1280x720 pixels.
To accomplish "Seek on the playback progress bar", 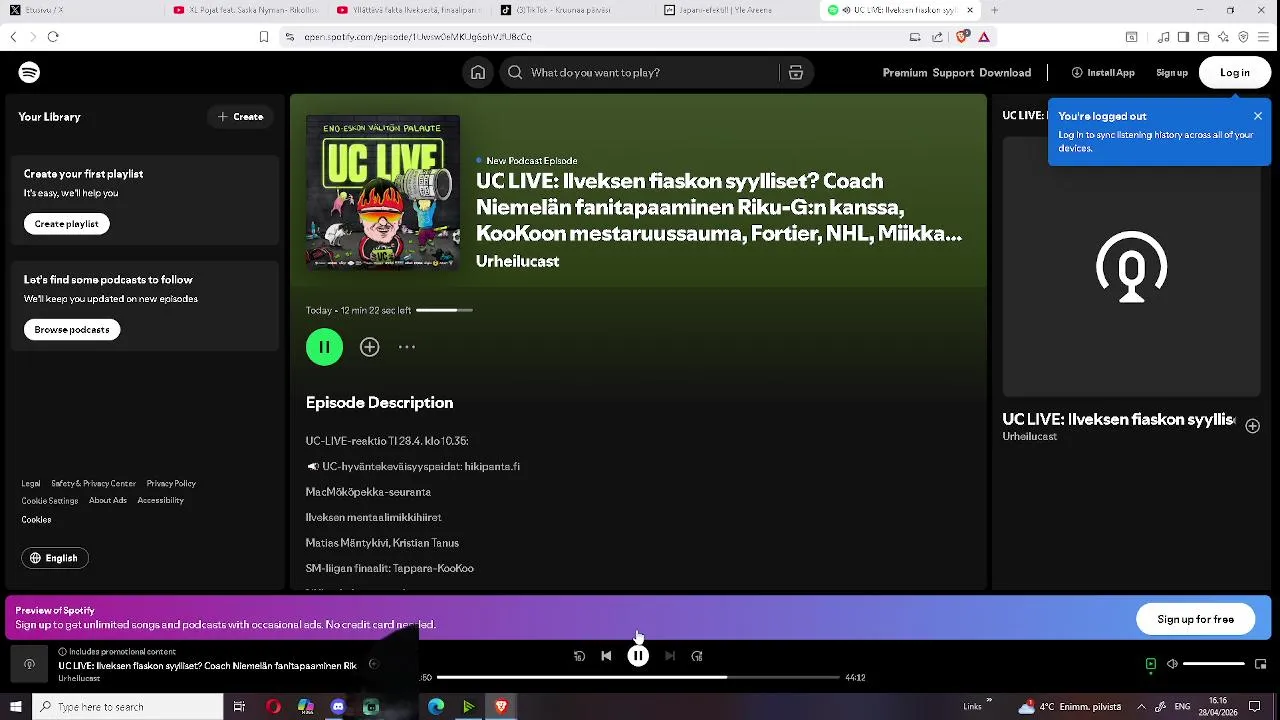I will (638, 677).
